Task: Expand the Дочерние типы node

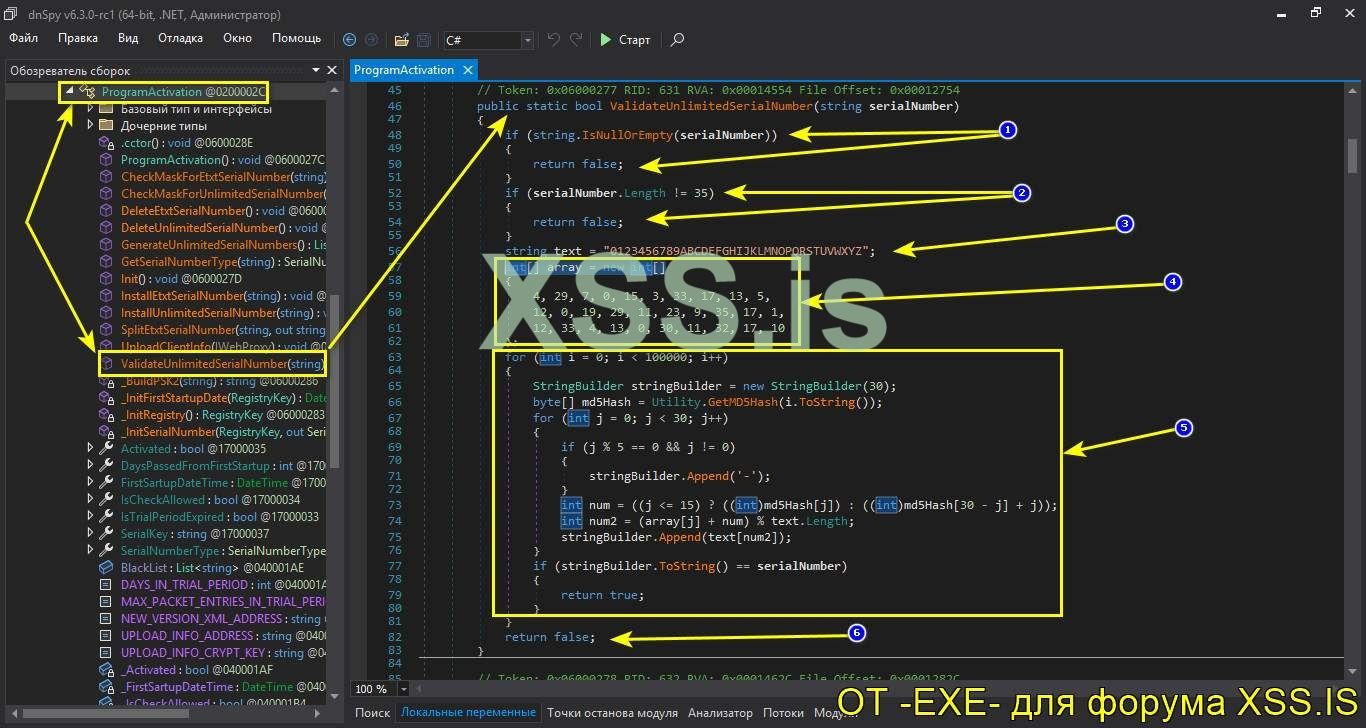Action: pos(90,126)
